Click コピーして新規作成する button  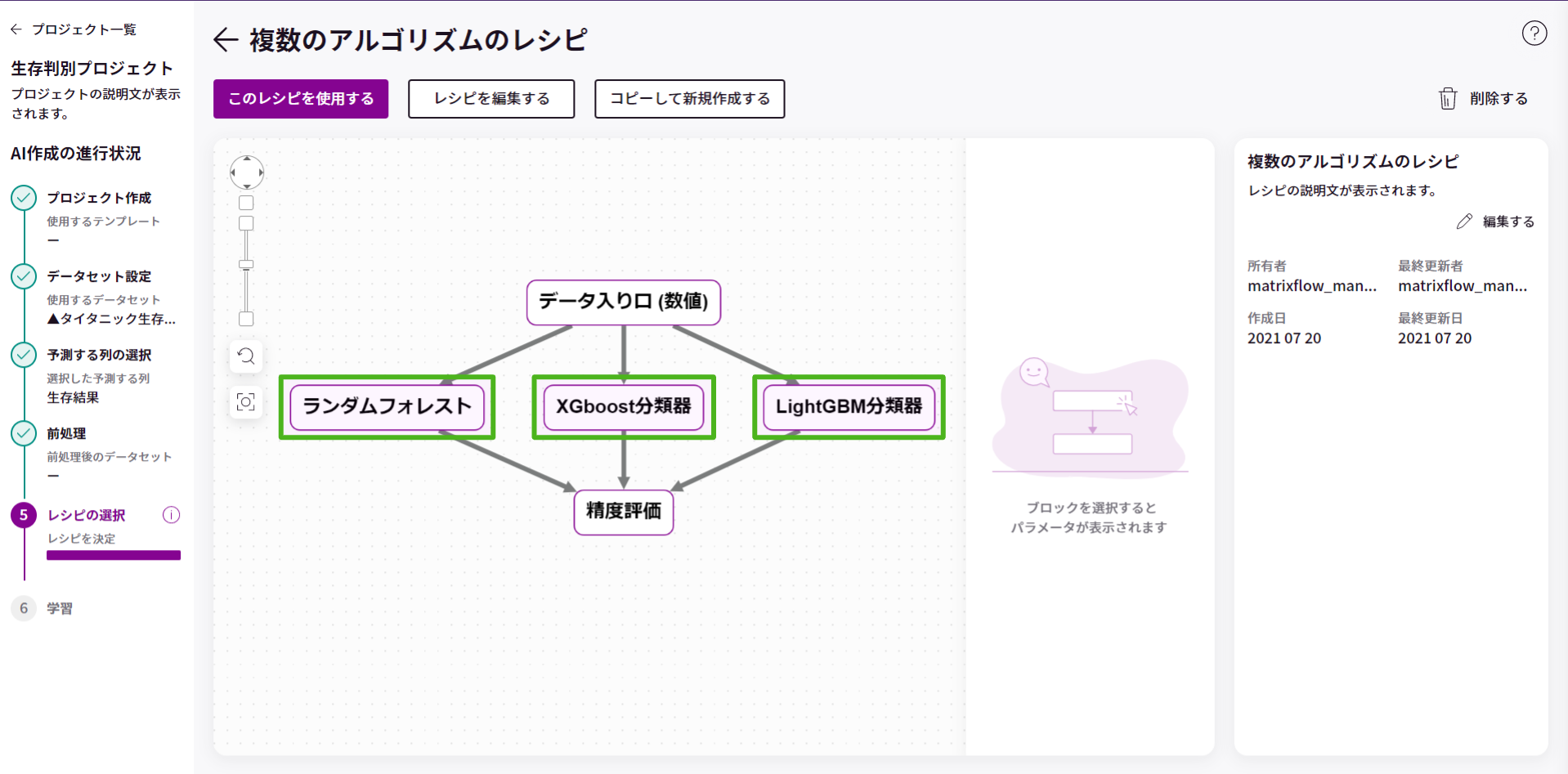[x=690, y=99]
